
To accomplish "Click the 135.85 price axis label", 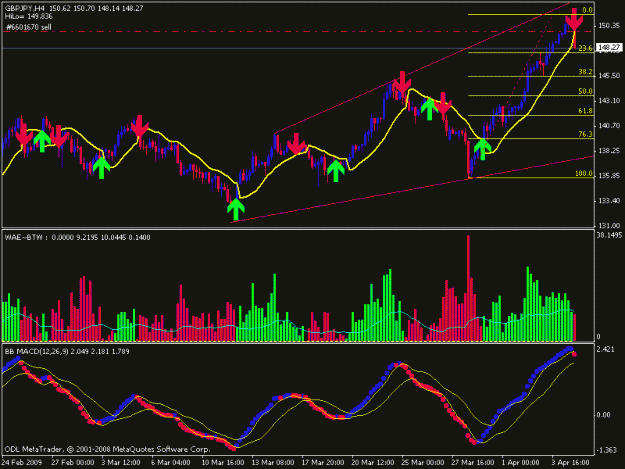I will pyautogui.click(x=609, y=176).
